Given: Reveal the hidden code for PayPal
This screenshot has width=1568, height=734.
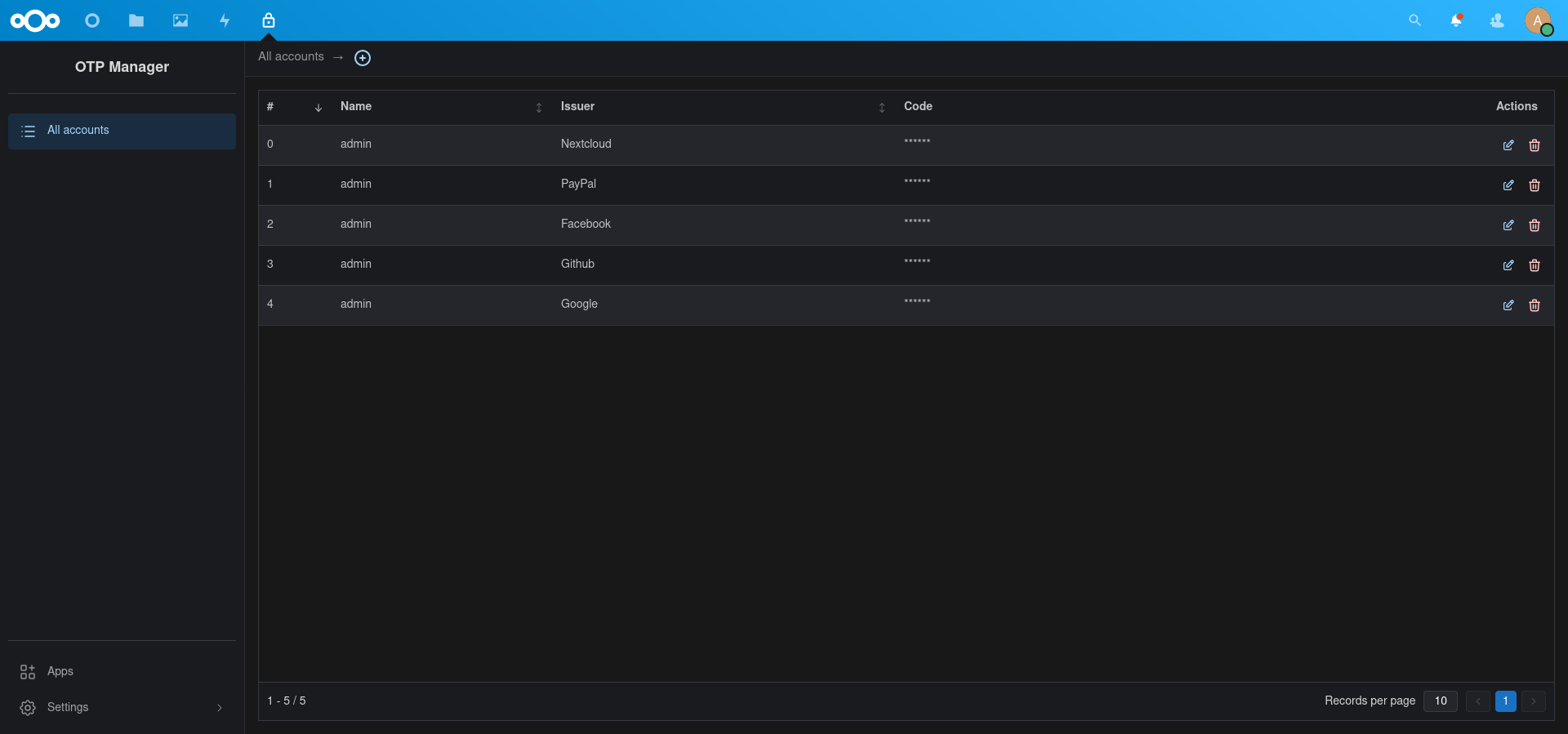Looking at the screenshot, I should [917, 183].
